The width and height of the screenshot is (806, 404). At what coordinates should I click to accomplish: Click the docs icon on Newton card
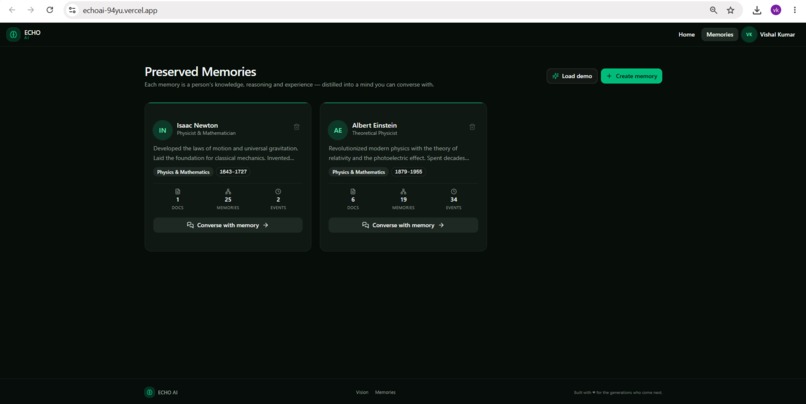[x=177, y=191]
